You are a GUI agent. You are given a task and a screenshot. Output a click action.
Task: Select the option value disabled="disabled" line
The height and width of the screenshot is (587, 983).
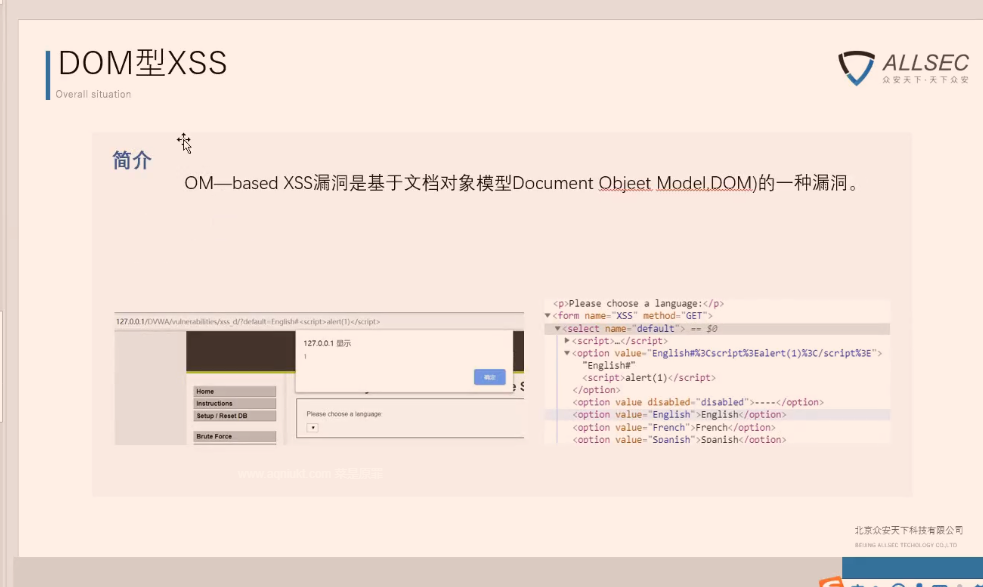698,402
